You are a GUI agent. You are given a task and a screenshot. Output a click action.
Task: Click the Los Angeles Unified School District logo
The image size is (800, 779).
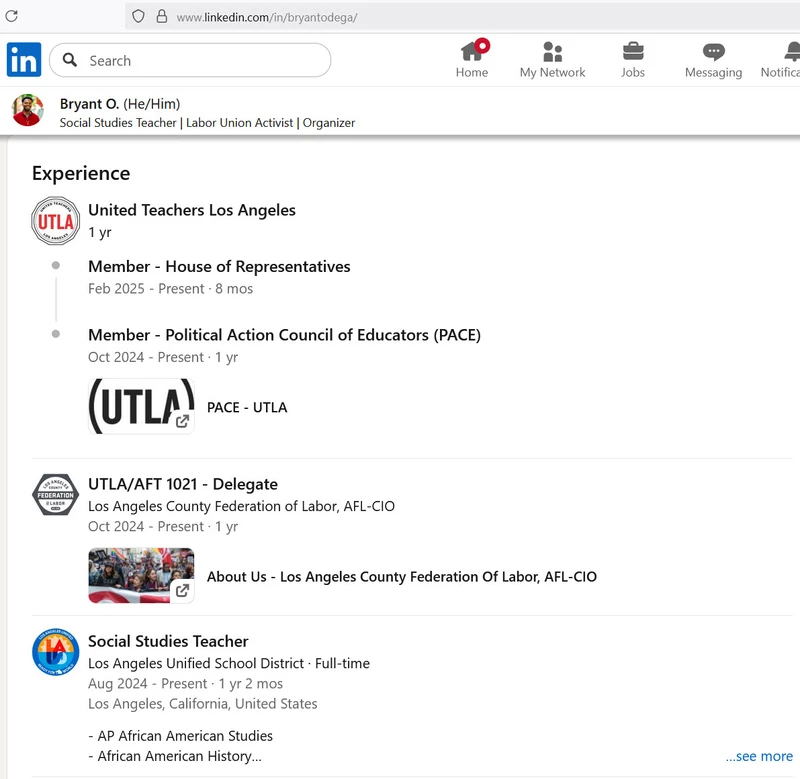tap(56, 651)
